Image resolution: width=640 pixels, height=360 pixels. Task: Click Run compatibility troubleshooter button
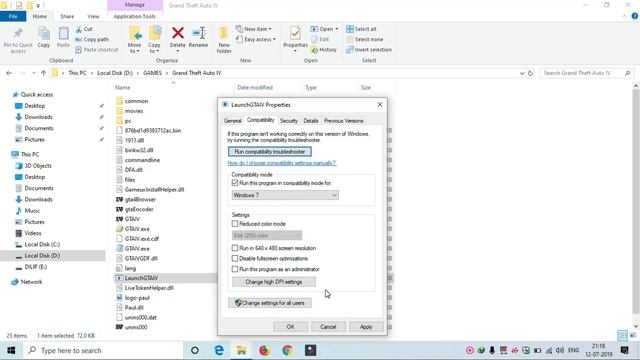tap(270, 152)
